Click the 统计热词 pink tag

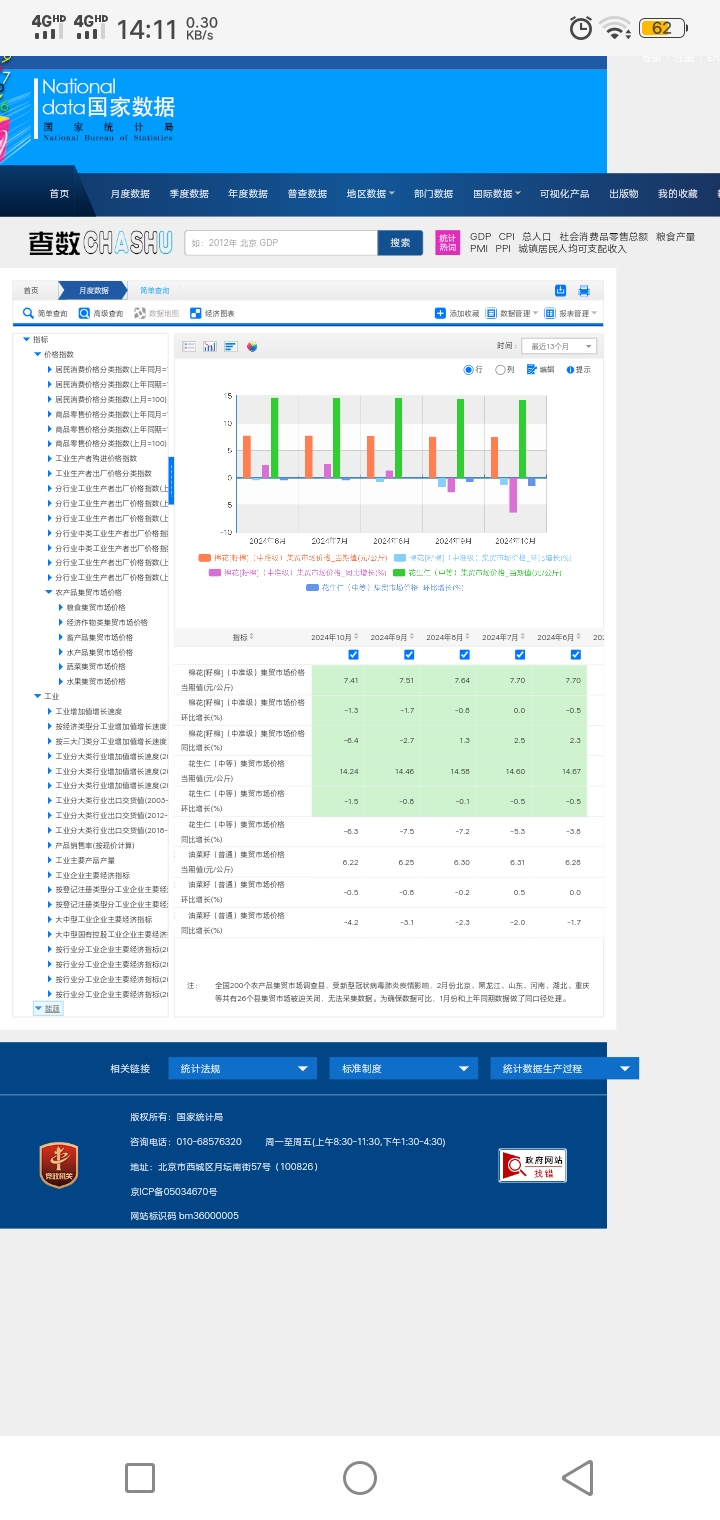(447, 242)
